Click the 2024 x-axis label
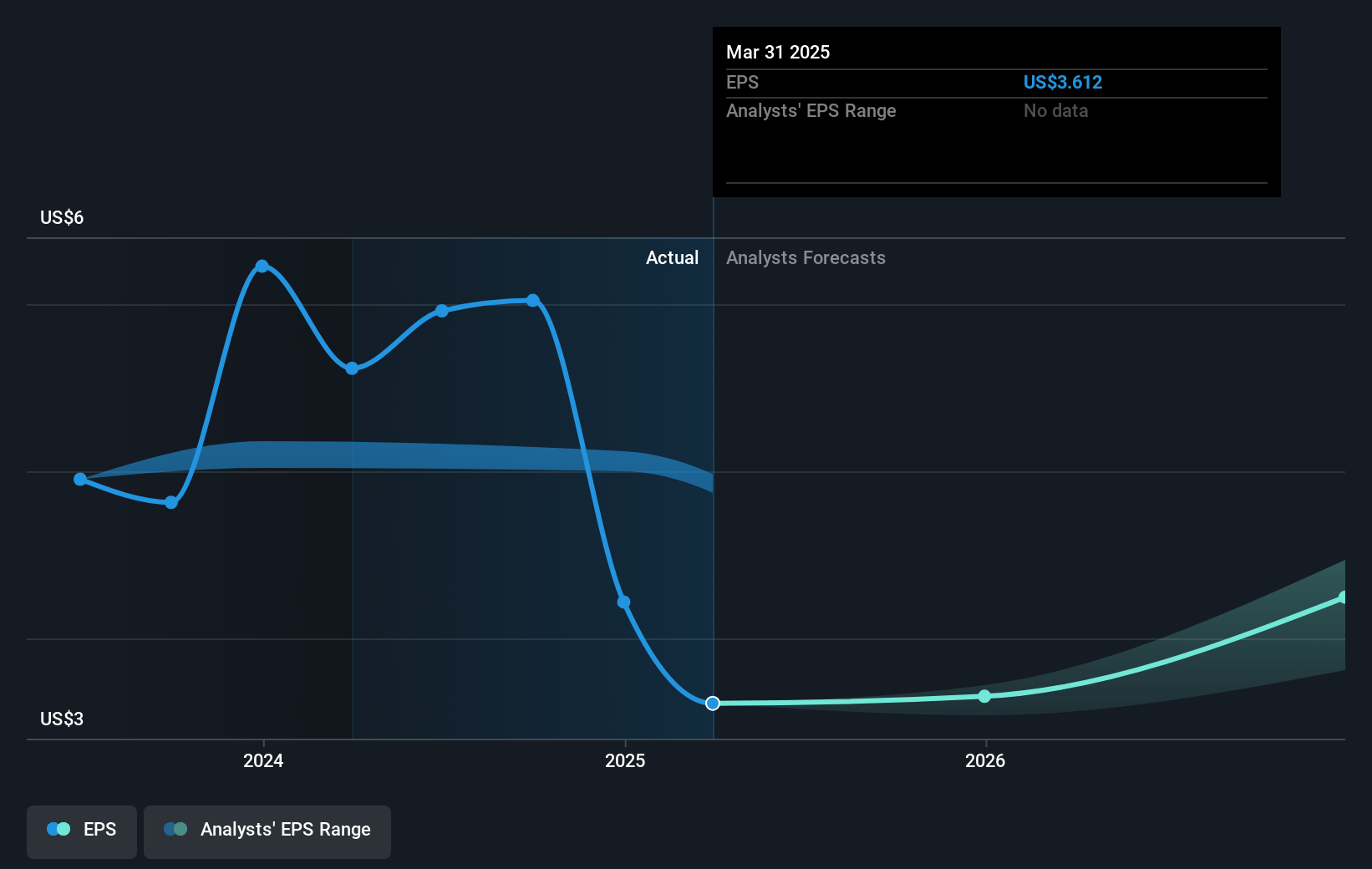This screenshot has height=869, width=1372. [263, 760]
